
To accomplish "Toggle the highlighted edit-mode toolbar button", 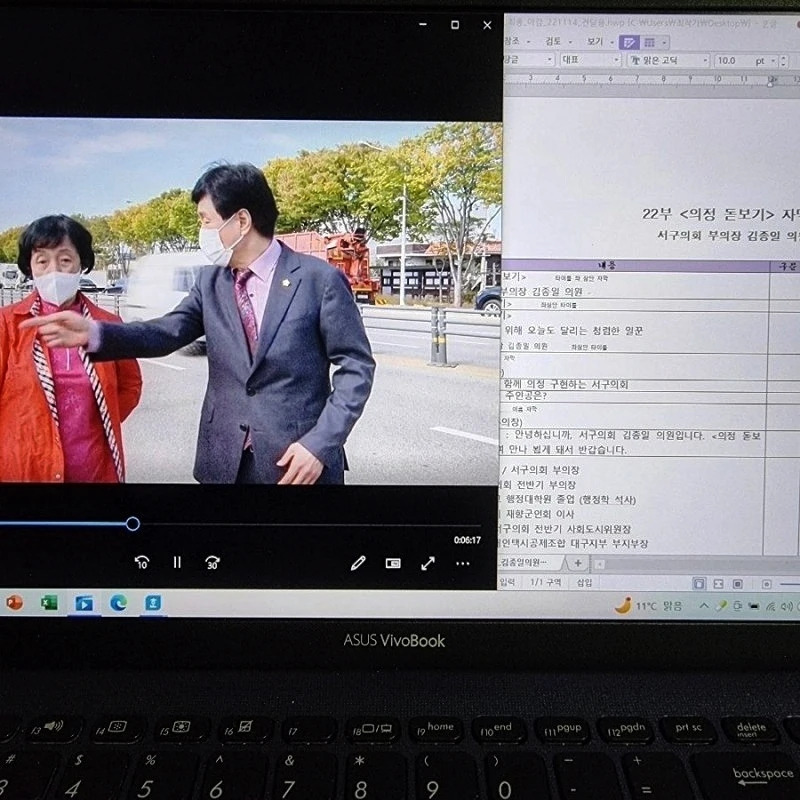I will (629, 42).
